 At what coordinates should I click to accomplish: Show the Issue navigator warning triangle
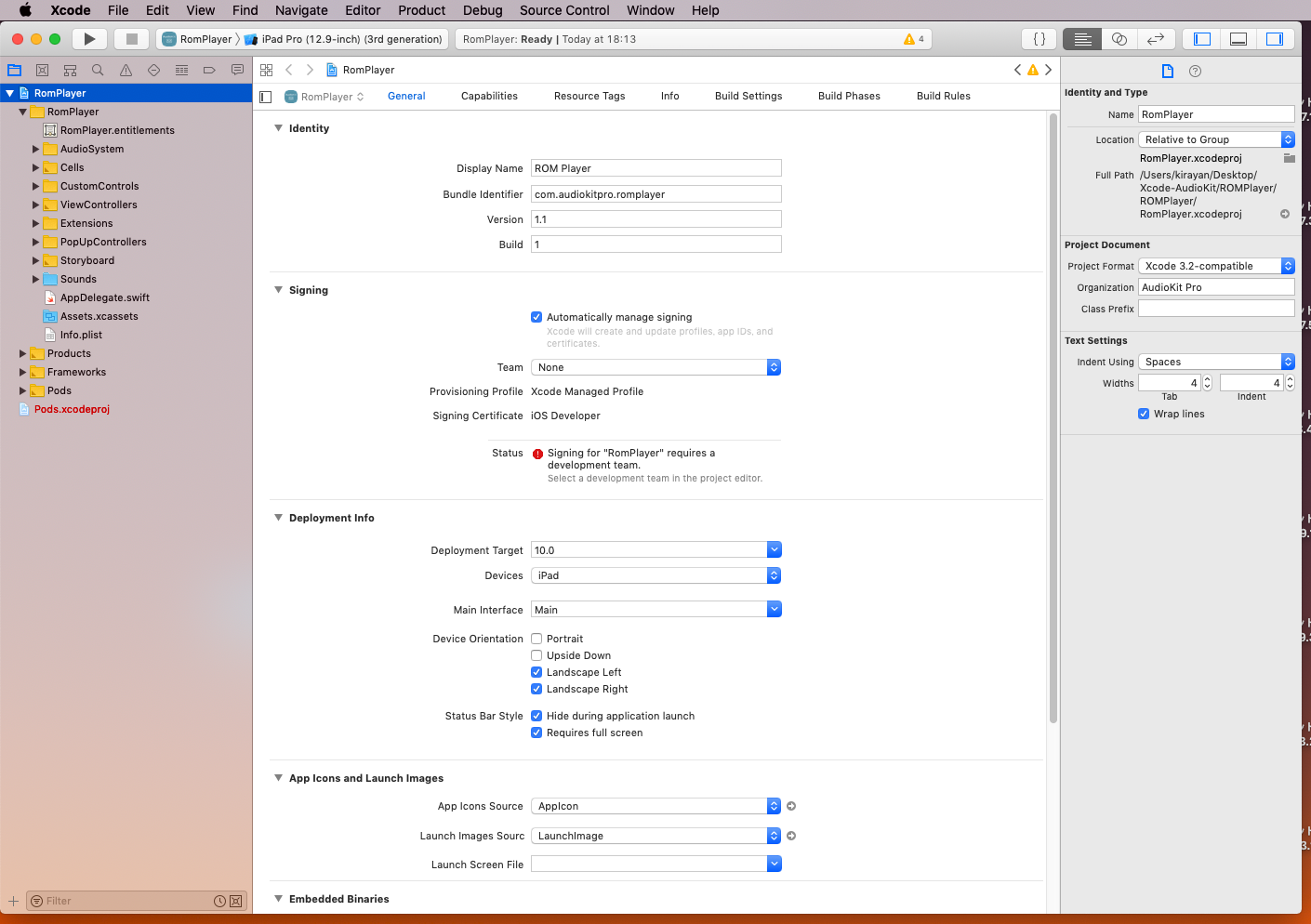click(126, 70)
